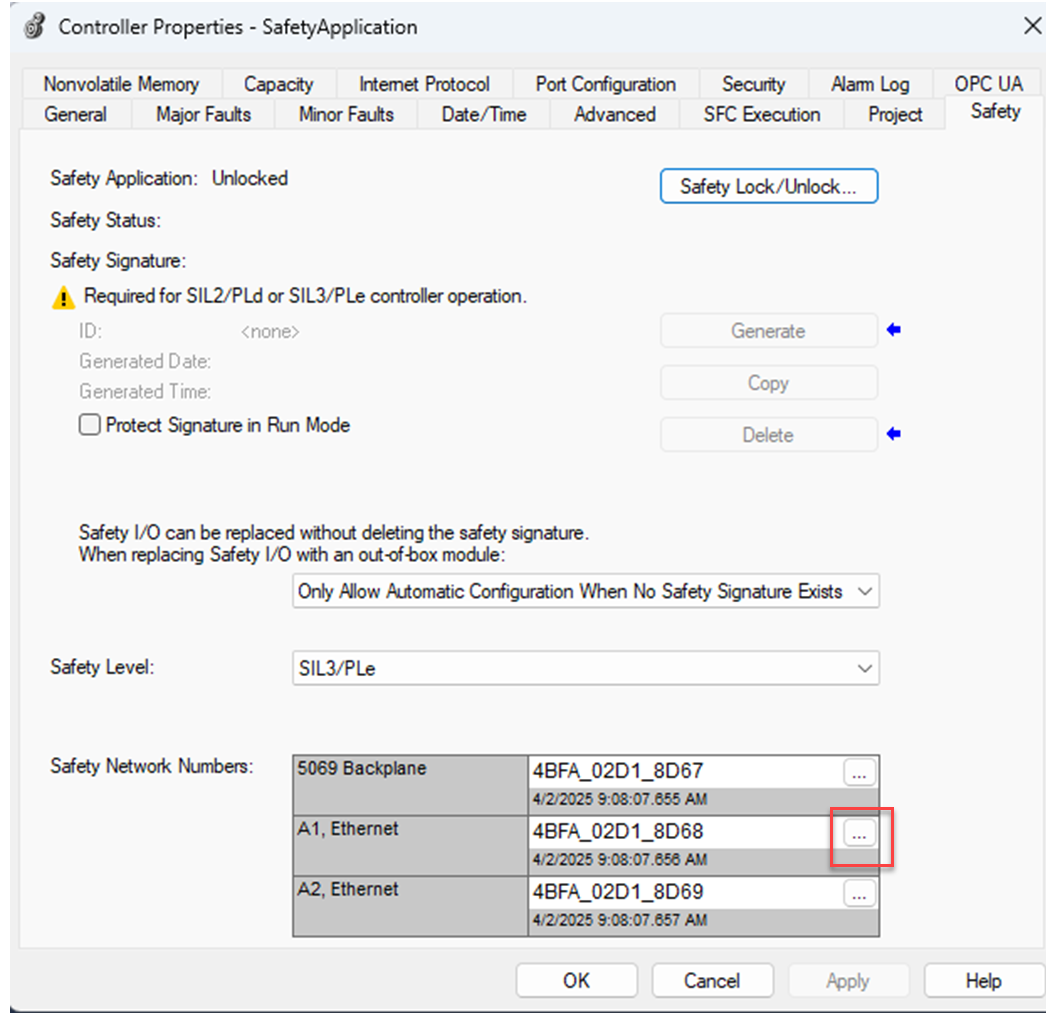Open the ellipsis editor for A2 Ethernet
1046x1013 pixels.
[x=858, y=894]
